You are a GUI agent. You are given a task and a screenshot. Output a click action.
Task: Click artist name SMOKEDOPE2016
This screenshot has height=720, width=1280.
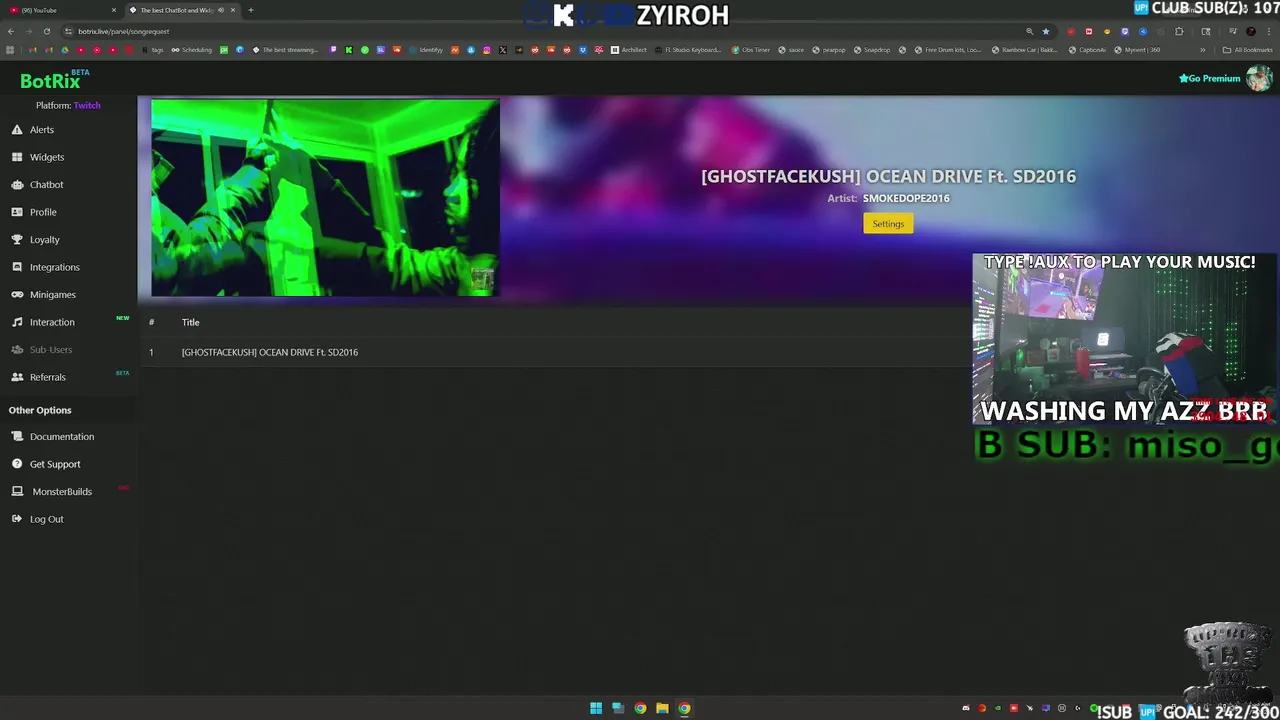(x=906, y=198)
